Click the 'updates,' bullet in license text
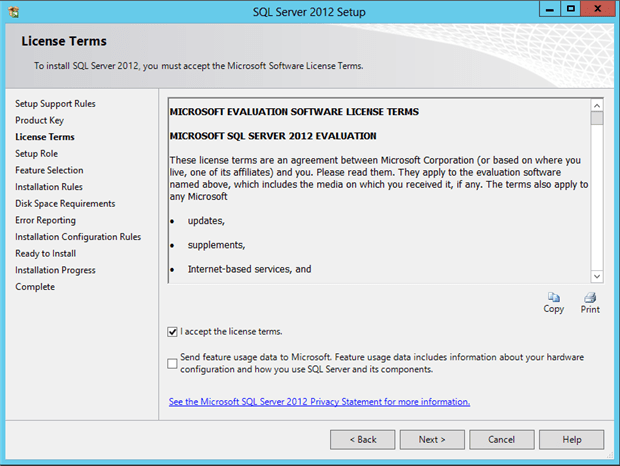 click(206, 221)
